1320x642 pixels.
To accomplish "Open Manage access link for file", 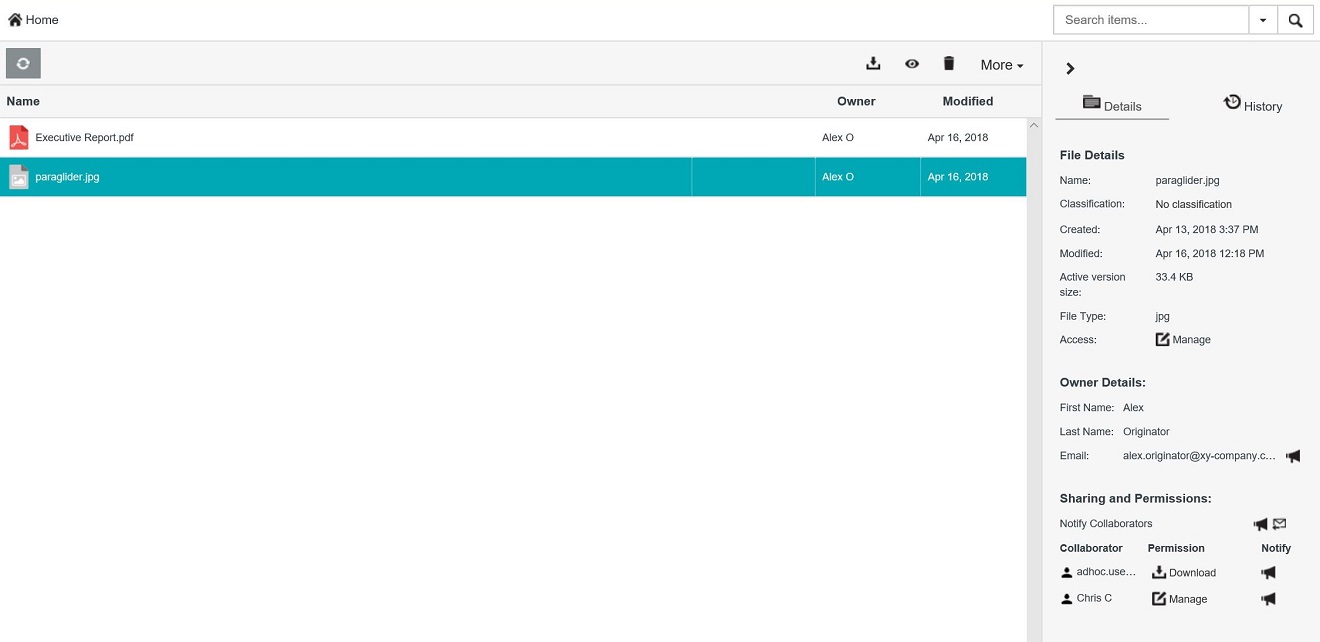I will click(x=1183, y=340).
